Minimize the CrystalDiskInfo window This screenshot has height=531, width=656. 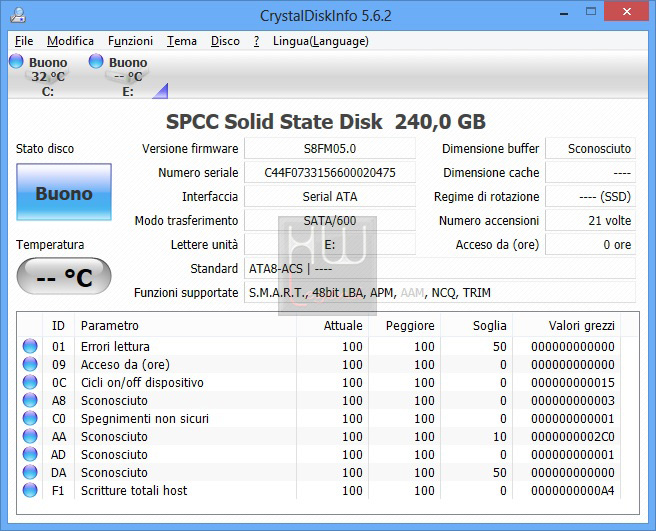564,13
